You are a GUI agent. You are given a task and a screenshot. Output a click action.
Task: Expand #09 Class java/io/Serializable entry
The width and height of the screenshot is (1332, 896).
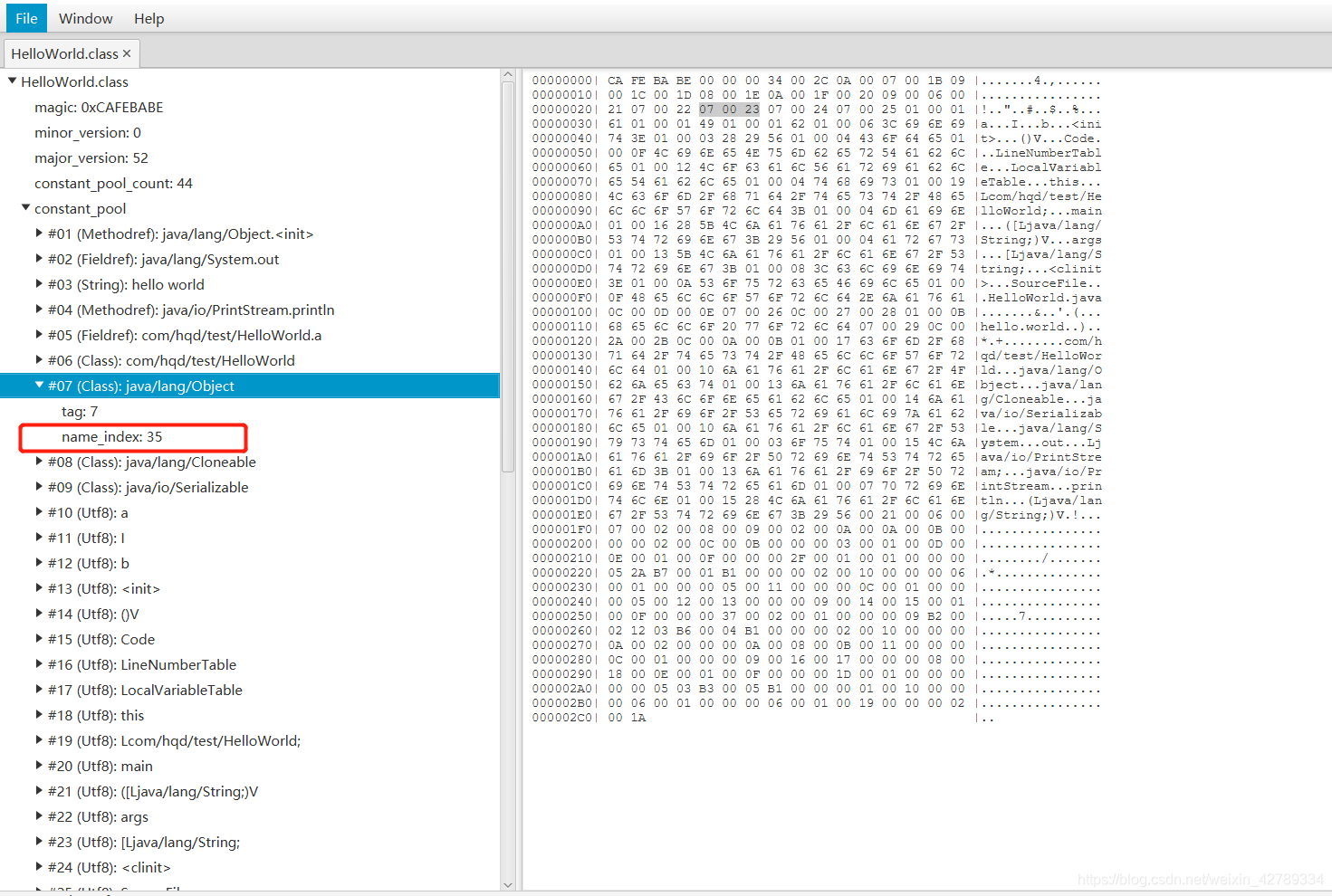pos(40,486)
